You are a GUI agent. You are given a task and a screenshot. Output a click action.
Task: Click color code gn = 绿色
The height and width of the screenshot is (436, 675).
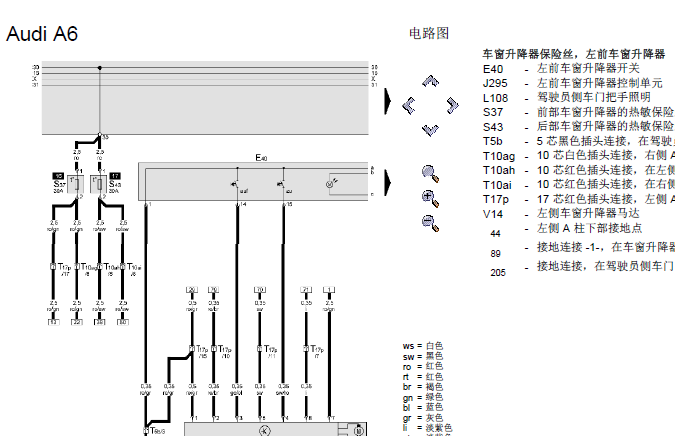[x=423, y=397]
